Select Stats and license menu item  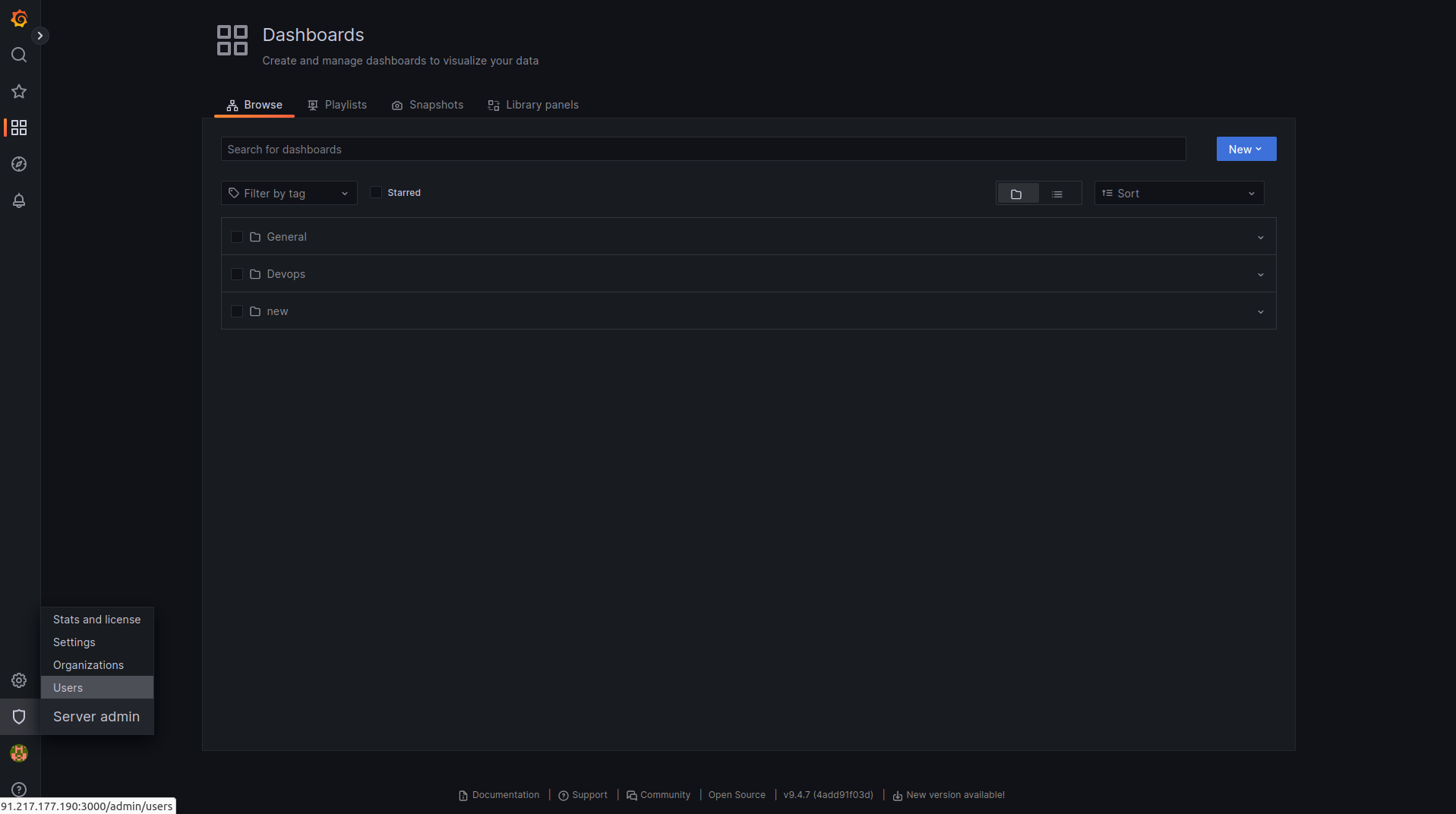click(x=97, y=620)
